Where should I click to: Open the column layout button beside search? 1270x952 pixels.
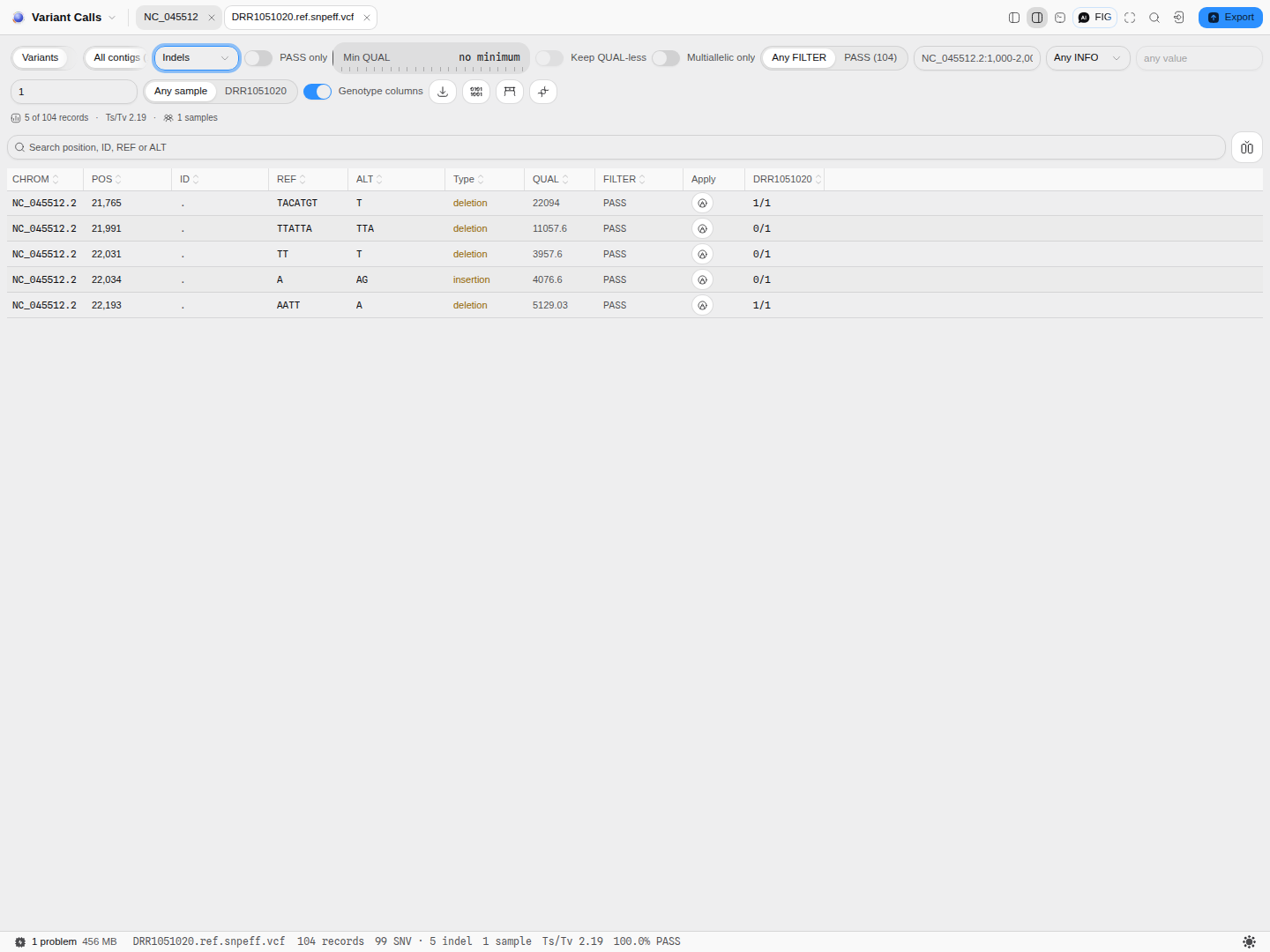point(1247,147)
